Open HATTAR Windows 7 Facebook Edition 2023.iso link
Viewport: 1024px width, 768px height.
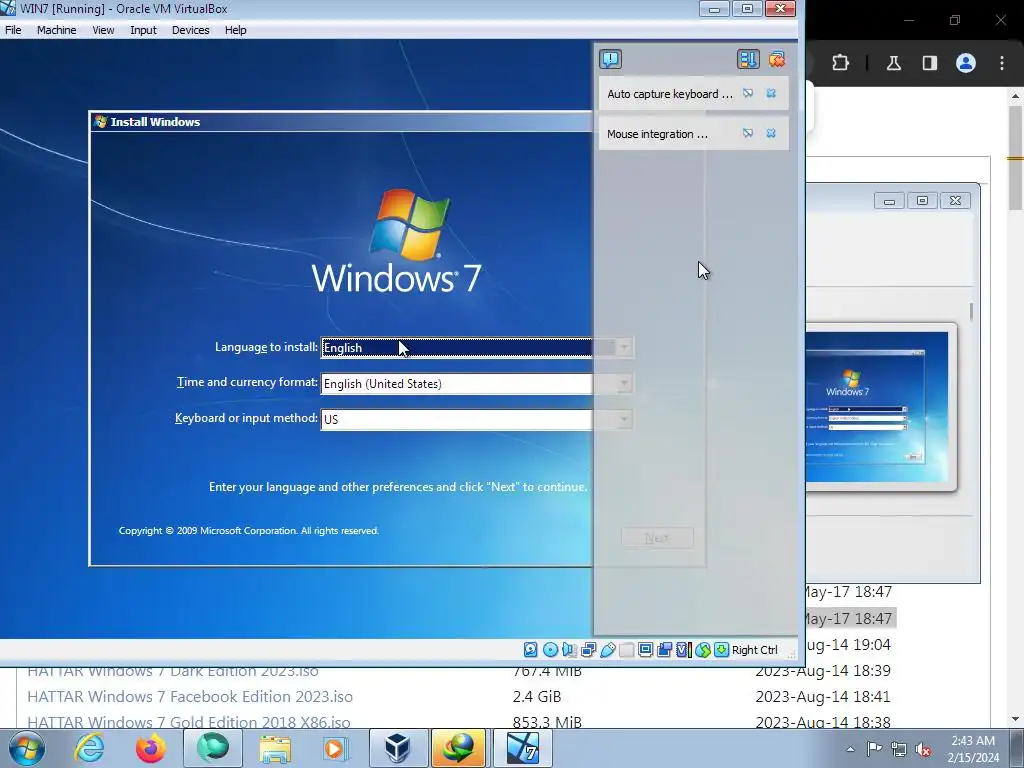pos(190,697)
